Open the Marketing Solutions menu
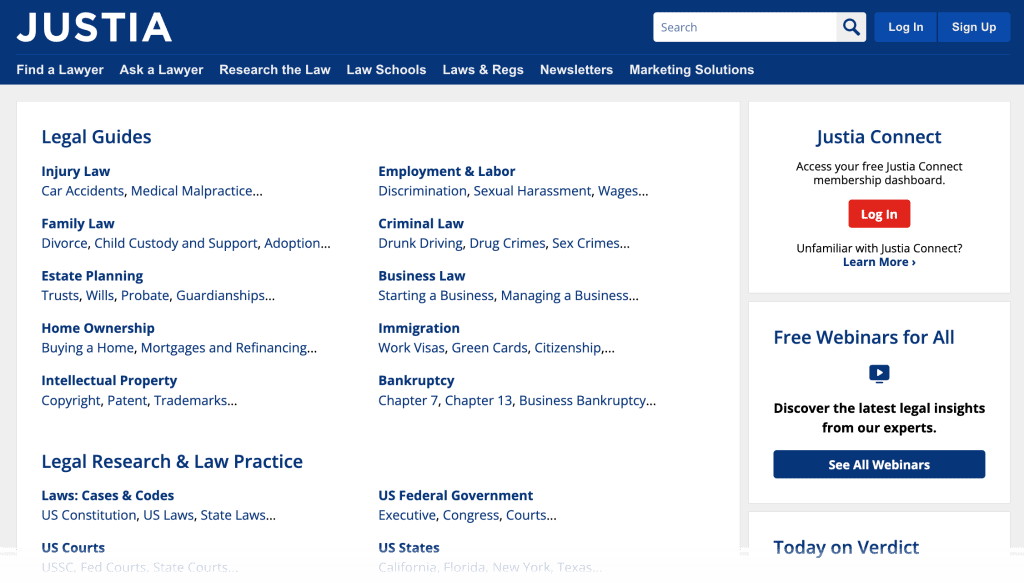The width and height of the screenshot is (1024, 583). (x=692, y=70)
